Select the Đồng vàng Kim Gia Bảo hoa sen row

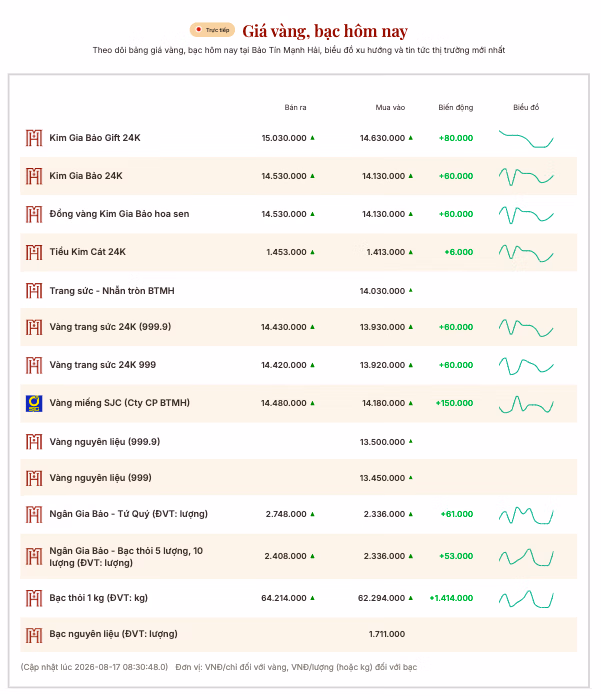(298, 214)
